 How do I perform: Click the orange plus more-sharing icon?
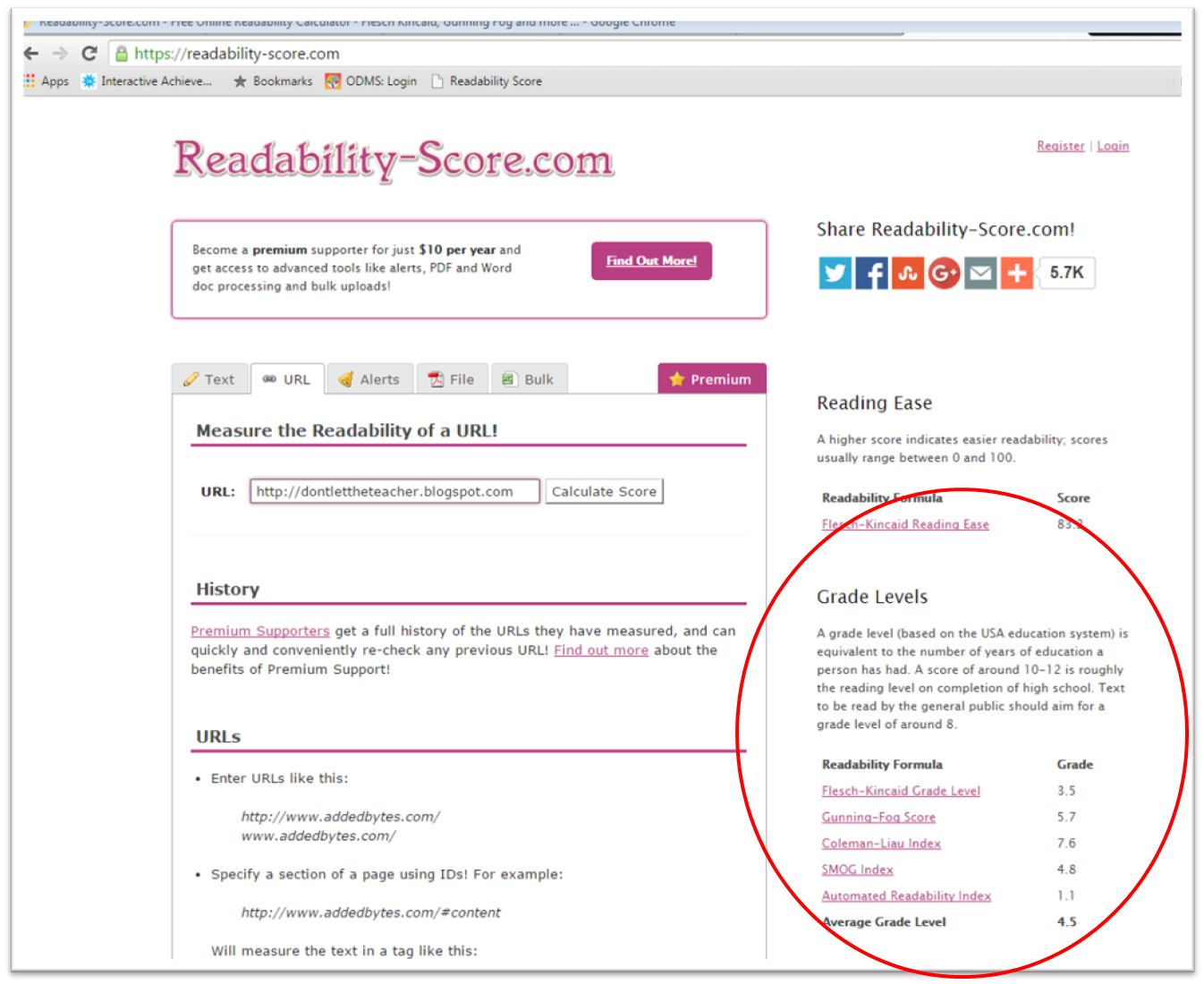coord(1017,273)
